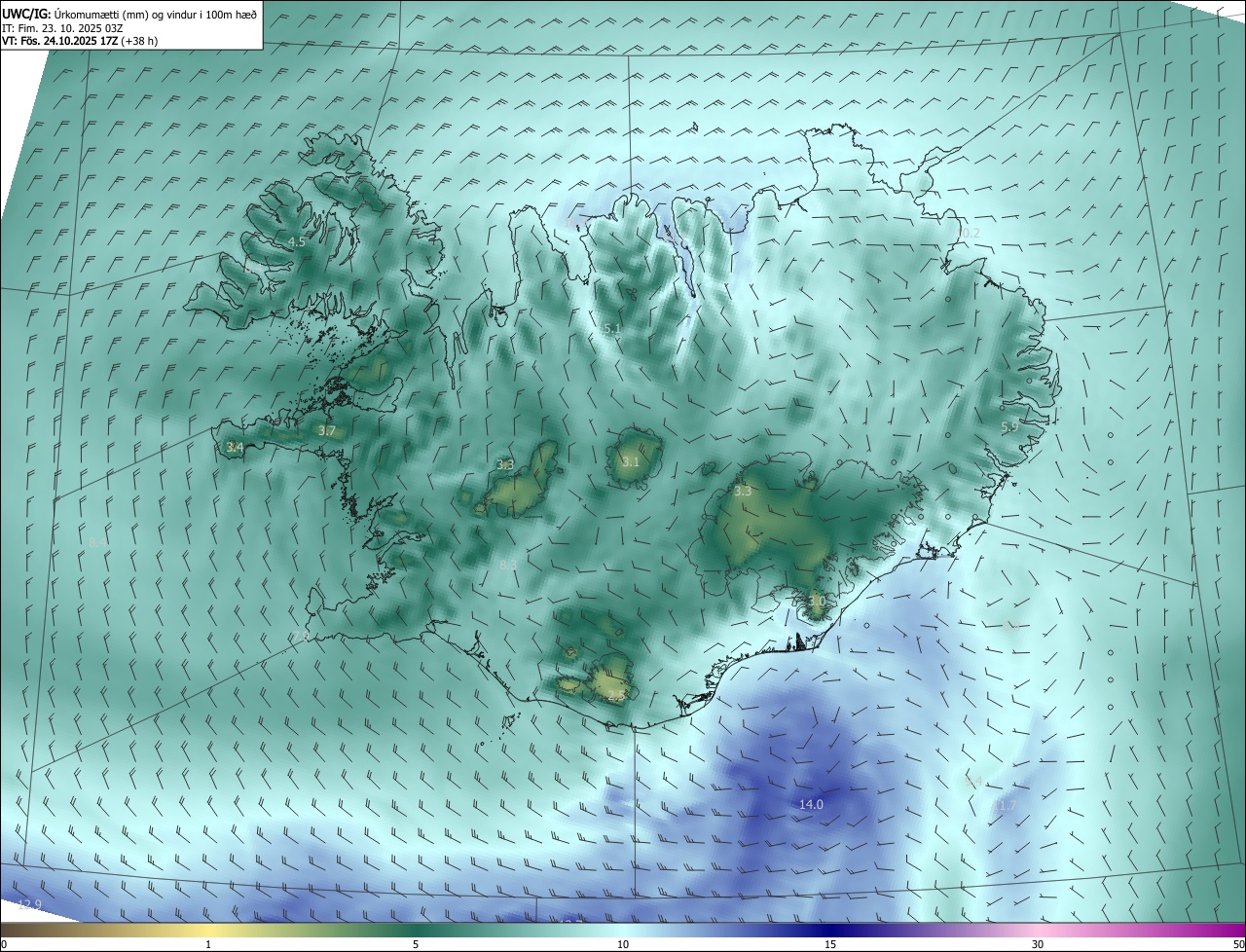The image size is (1246, 952).
Task: Click the 5.1 value label in north Iceland
Action: pos(611,330)
